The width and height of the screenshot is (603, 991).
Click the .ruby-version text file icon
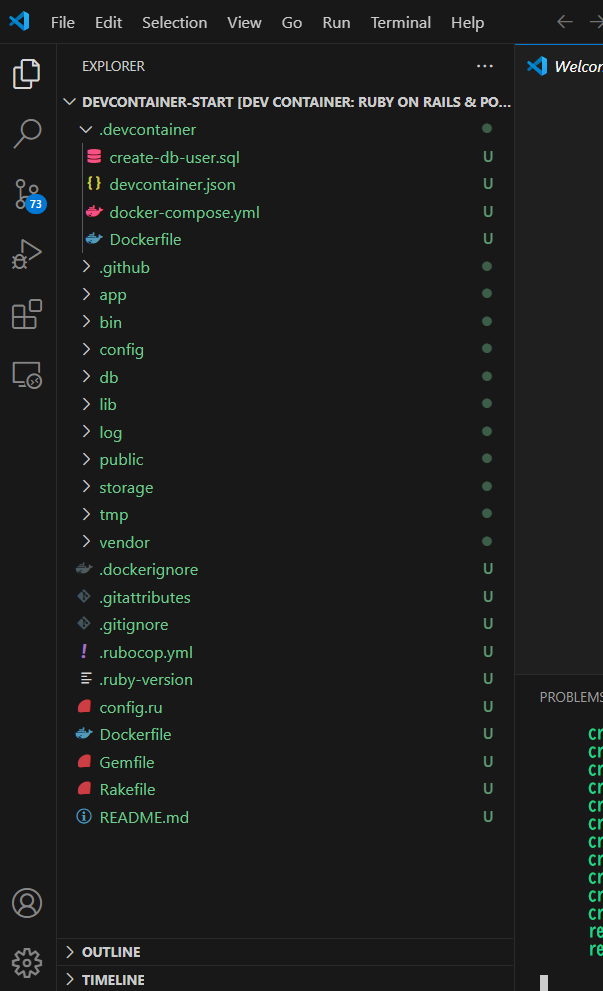(x=86, y=679)
